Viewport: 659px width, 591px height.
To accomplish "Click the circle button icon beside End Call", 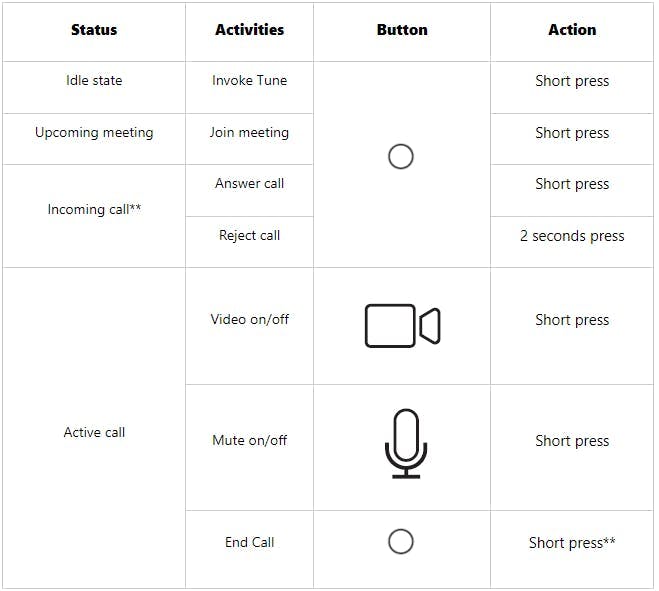I will (400, 542).
